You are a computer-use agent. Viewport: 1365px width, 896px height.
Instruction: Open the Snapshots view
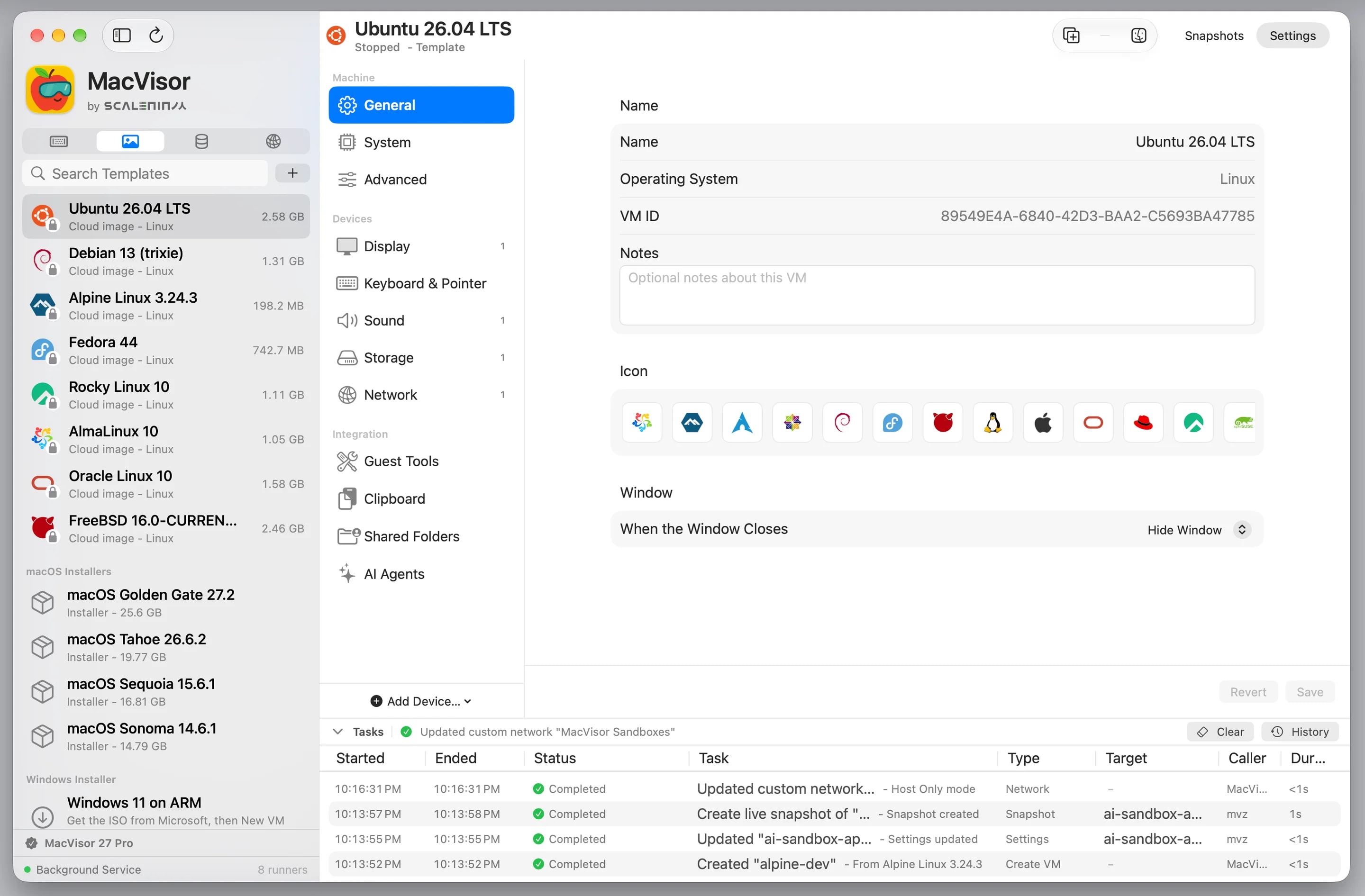1214,36
